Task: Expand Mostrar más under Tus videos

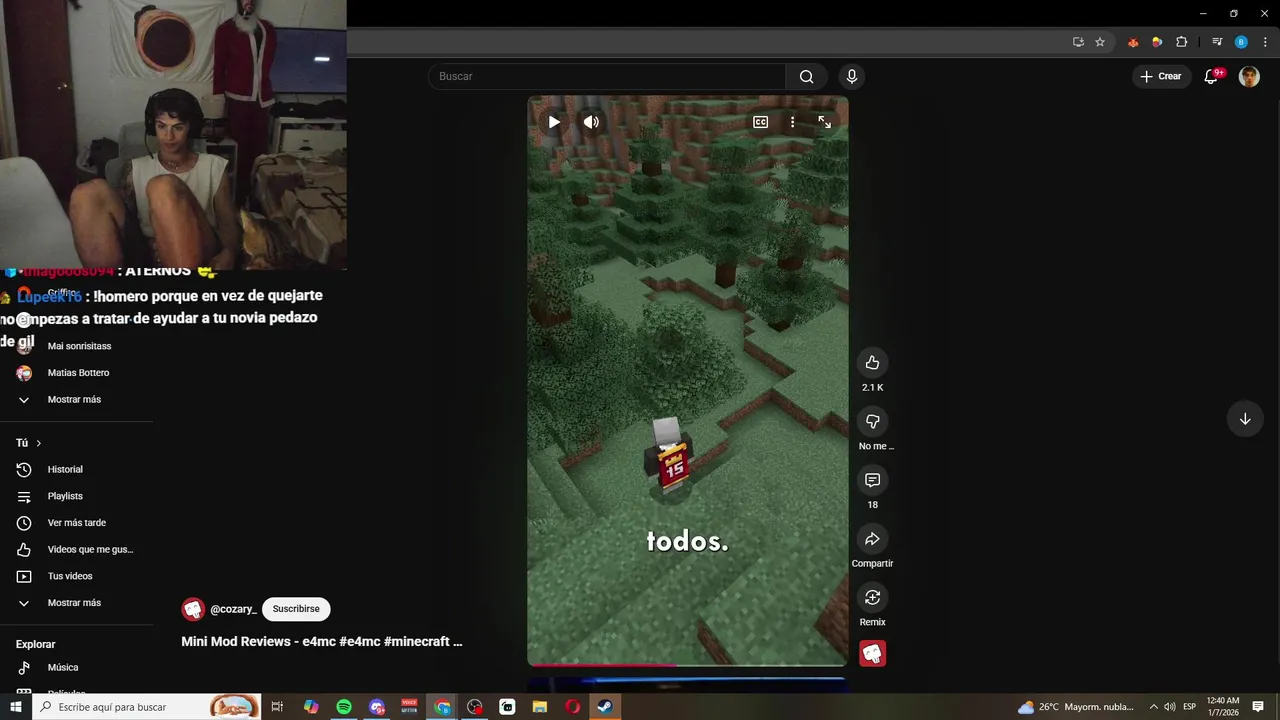Action: (x=76, y=603)
